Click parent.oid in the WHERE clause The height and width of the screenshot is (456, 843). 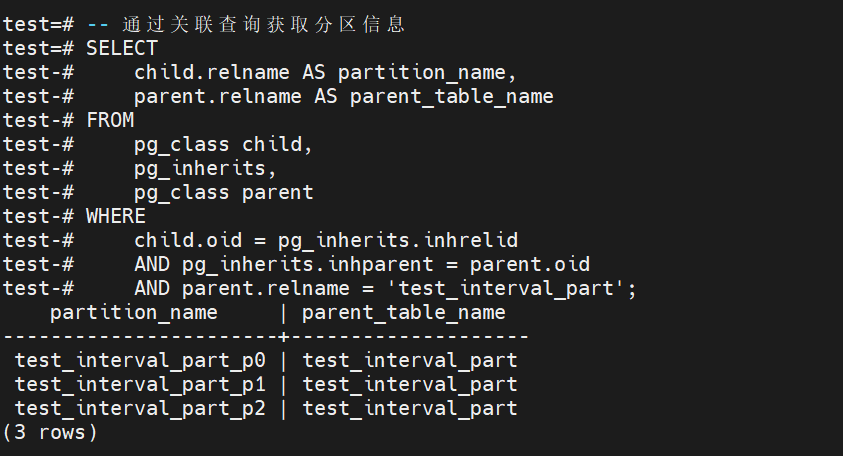coord(529,264)
